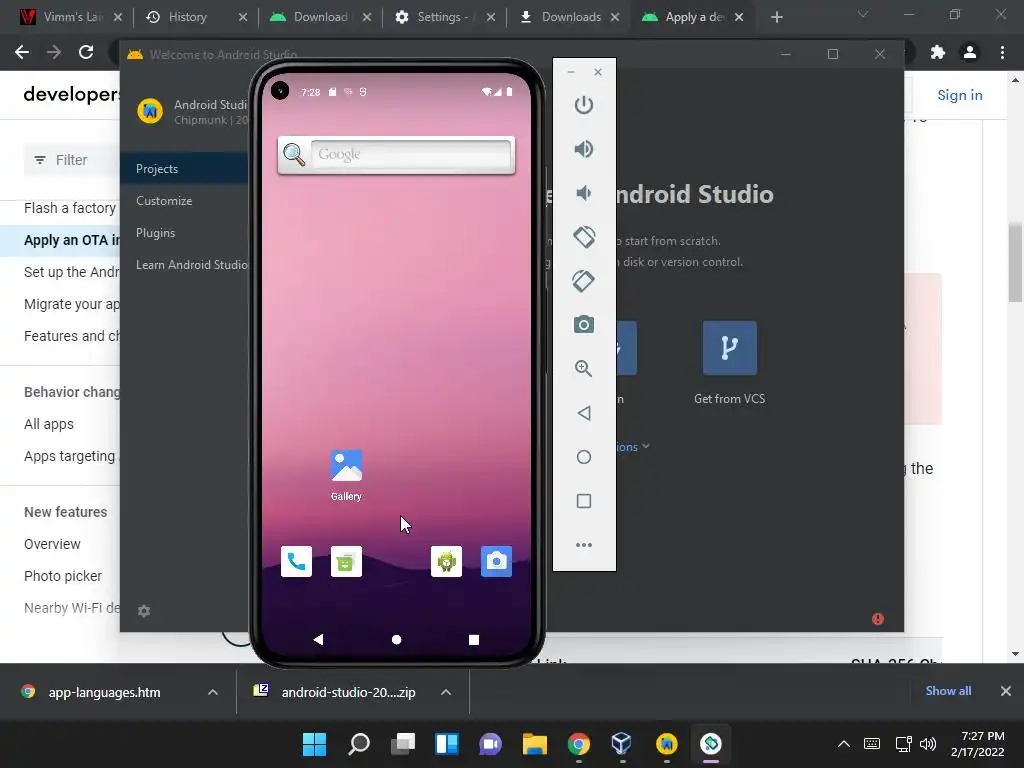Click the emulator toolbar Back triangle
Viewport: 1024px width, 768px height.
coord(584,413)
